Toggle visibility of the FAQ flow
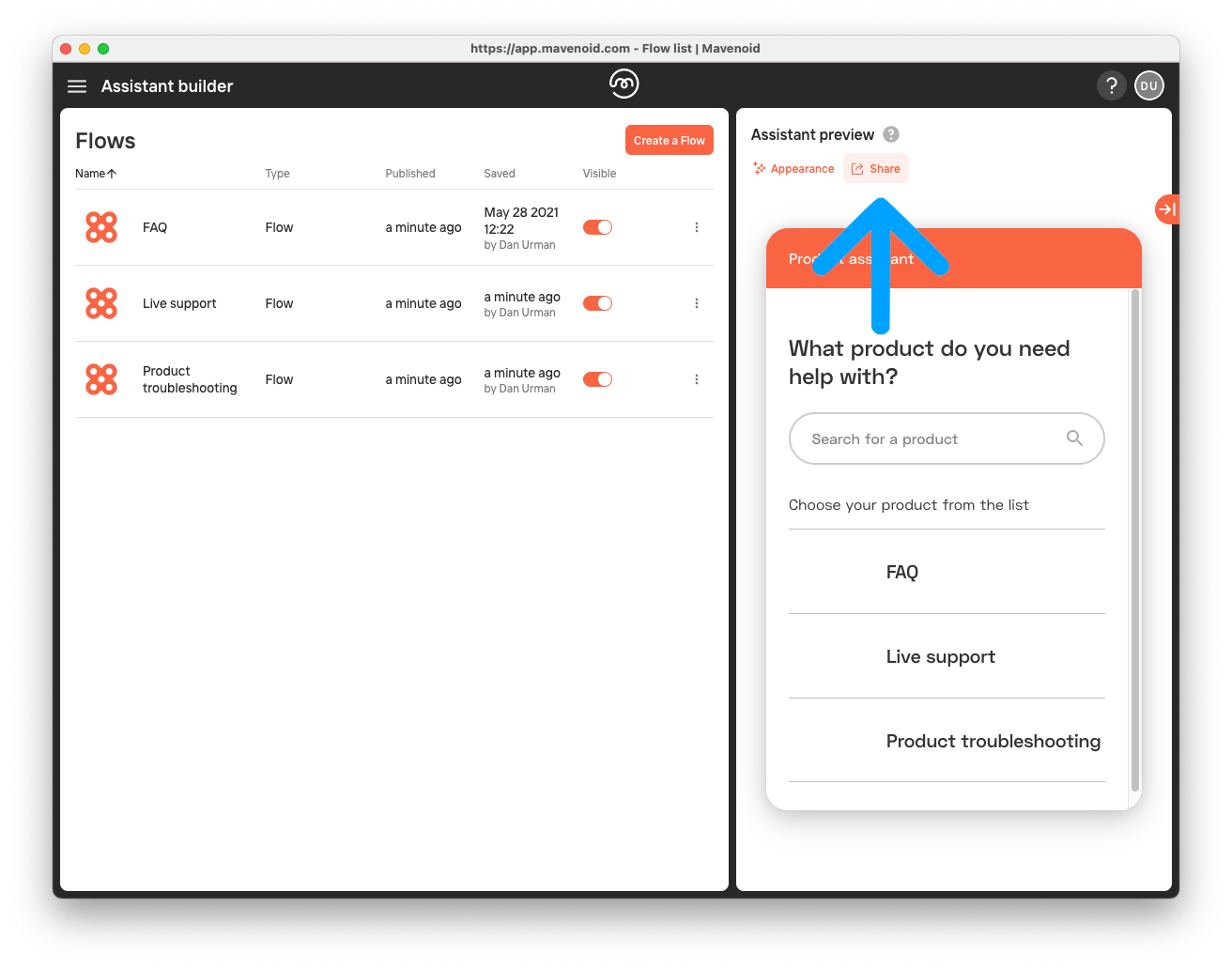1232x968 pixels. click(x=597, y=227)
